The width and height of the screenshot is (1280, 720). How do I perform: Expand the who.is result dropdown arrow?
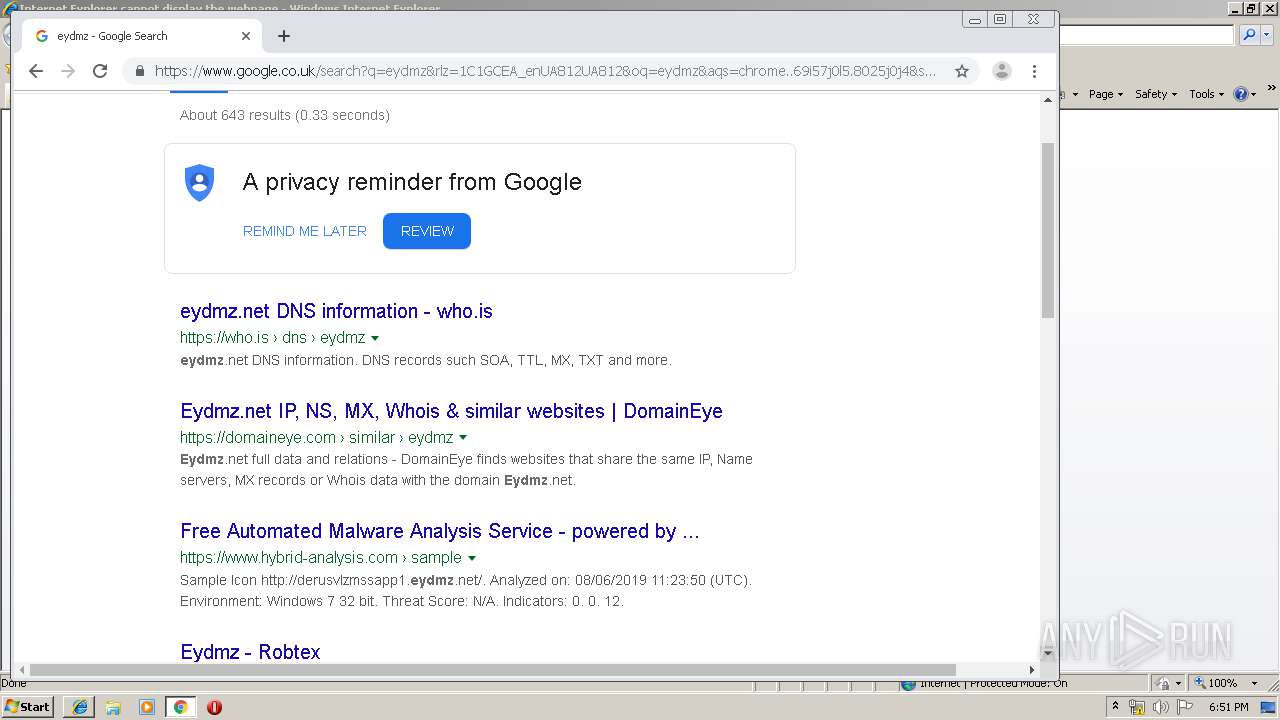coord(375,338)
